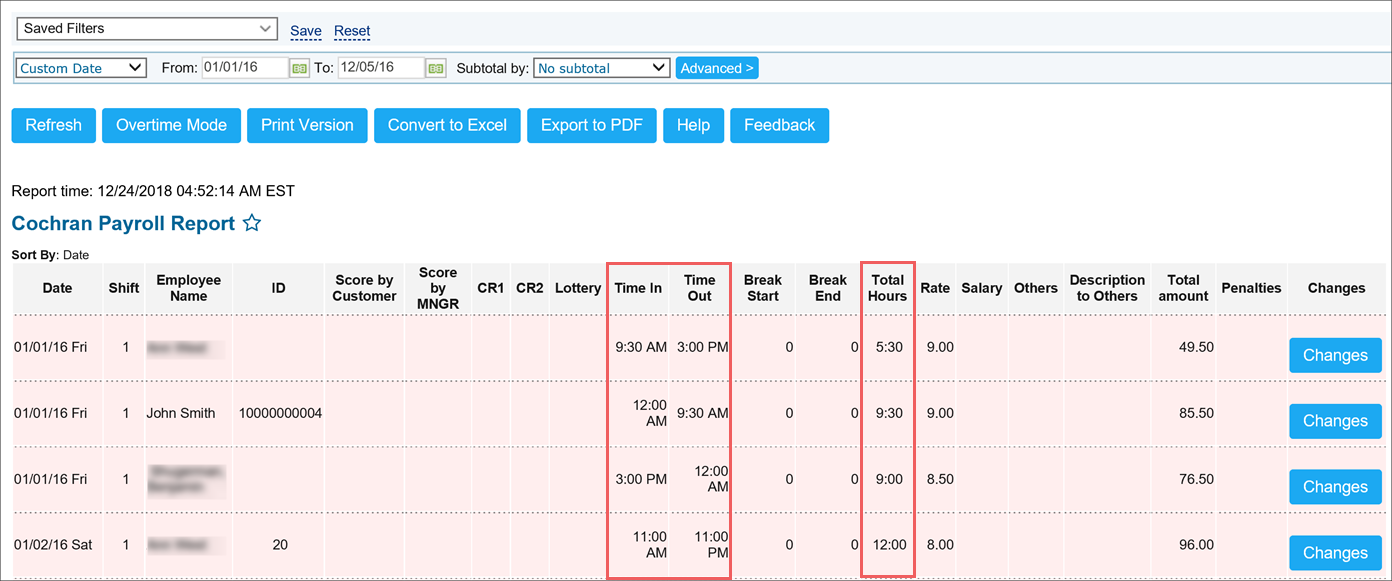The image size is (1392, 581).
Task: Export the report to PDF
Action: coord(592,125)
